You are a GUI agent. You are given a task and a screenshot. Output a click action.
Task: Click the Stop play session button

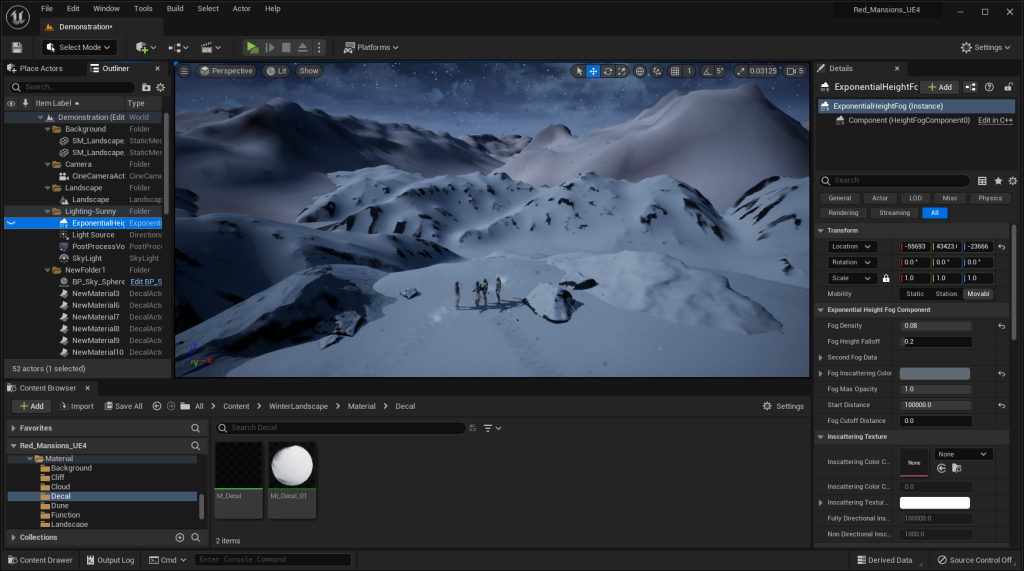pos(286,47)
